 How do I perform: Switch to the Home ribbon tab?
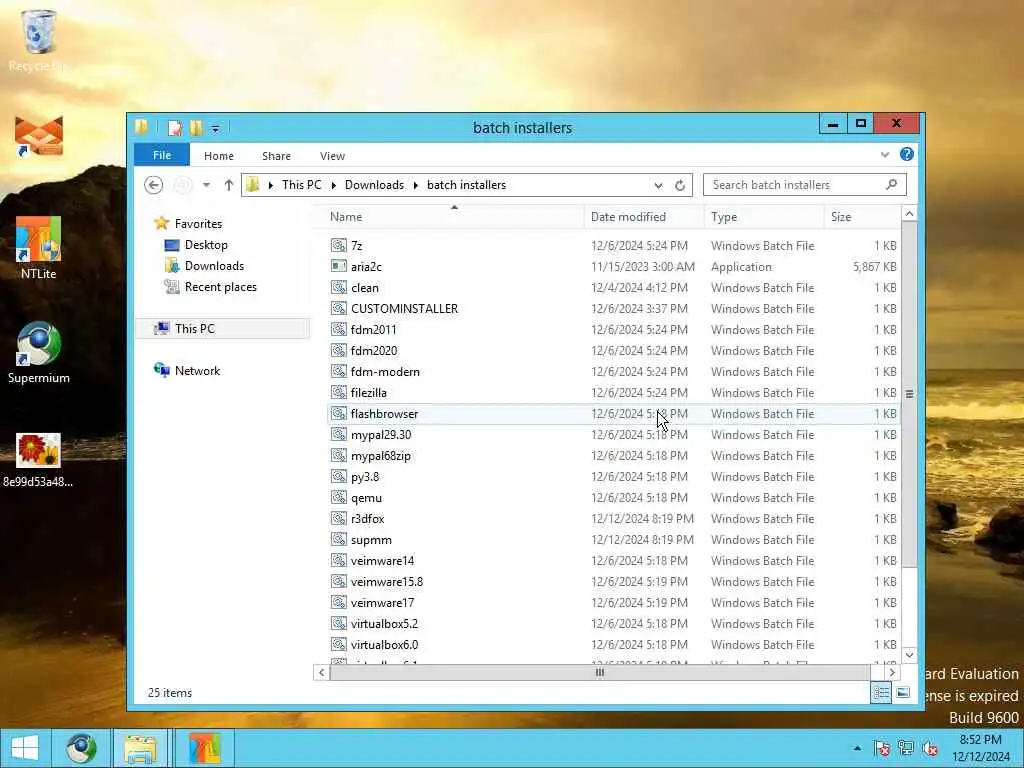219,156
